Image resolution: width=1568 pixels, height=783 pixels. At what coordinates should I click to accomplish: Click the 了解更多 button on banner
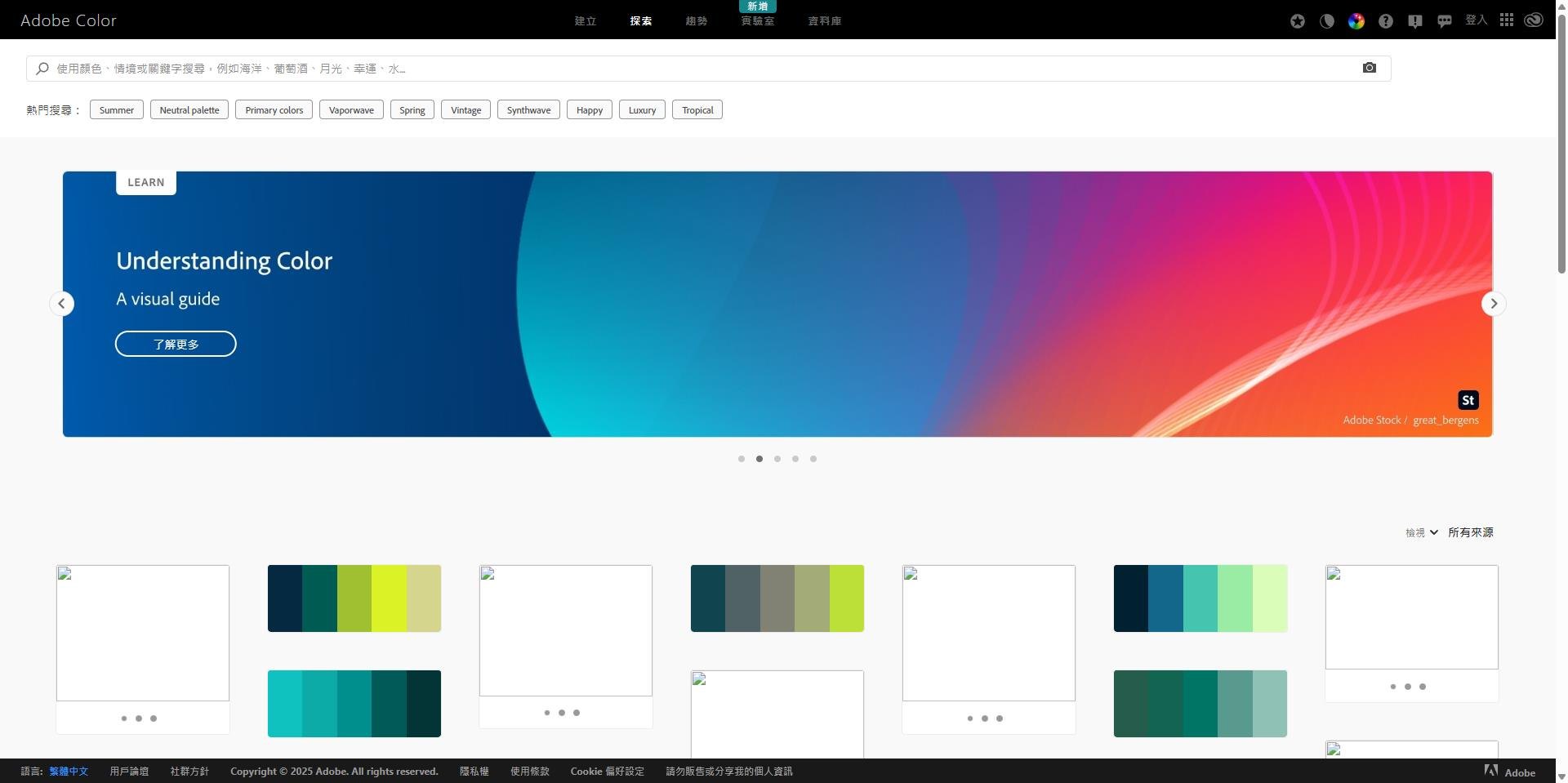(176, 344)
